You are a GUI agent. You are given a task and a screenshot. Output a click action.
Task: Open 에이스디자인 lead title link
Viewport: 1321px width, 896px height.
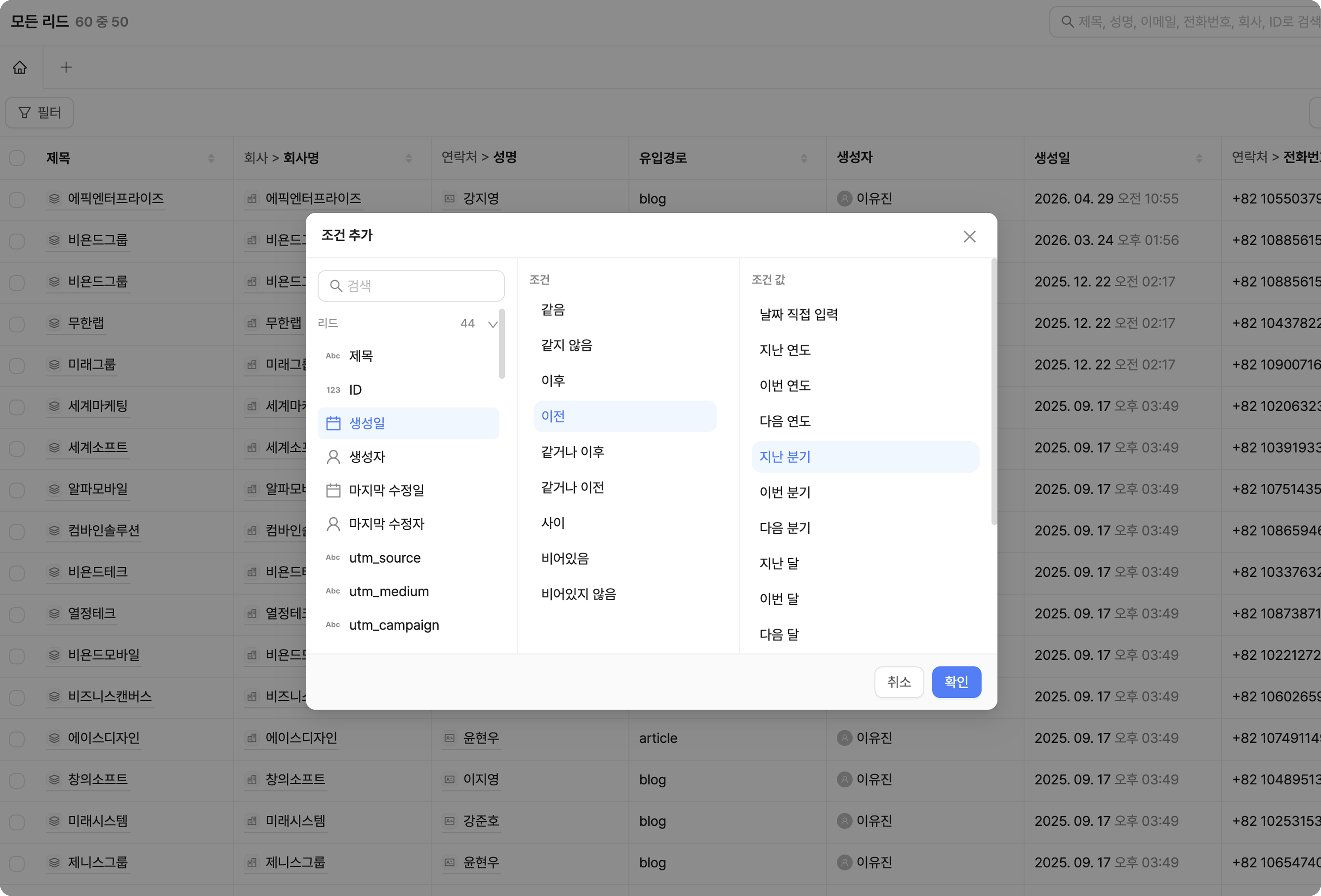tap(103, 738)
